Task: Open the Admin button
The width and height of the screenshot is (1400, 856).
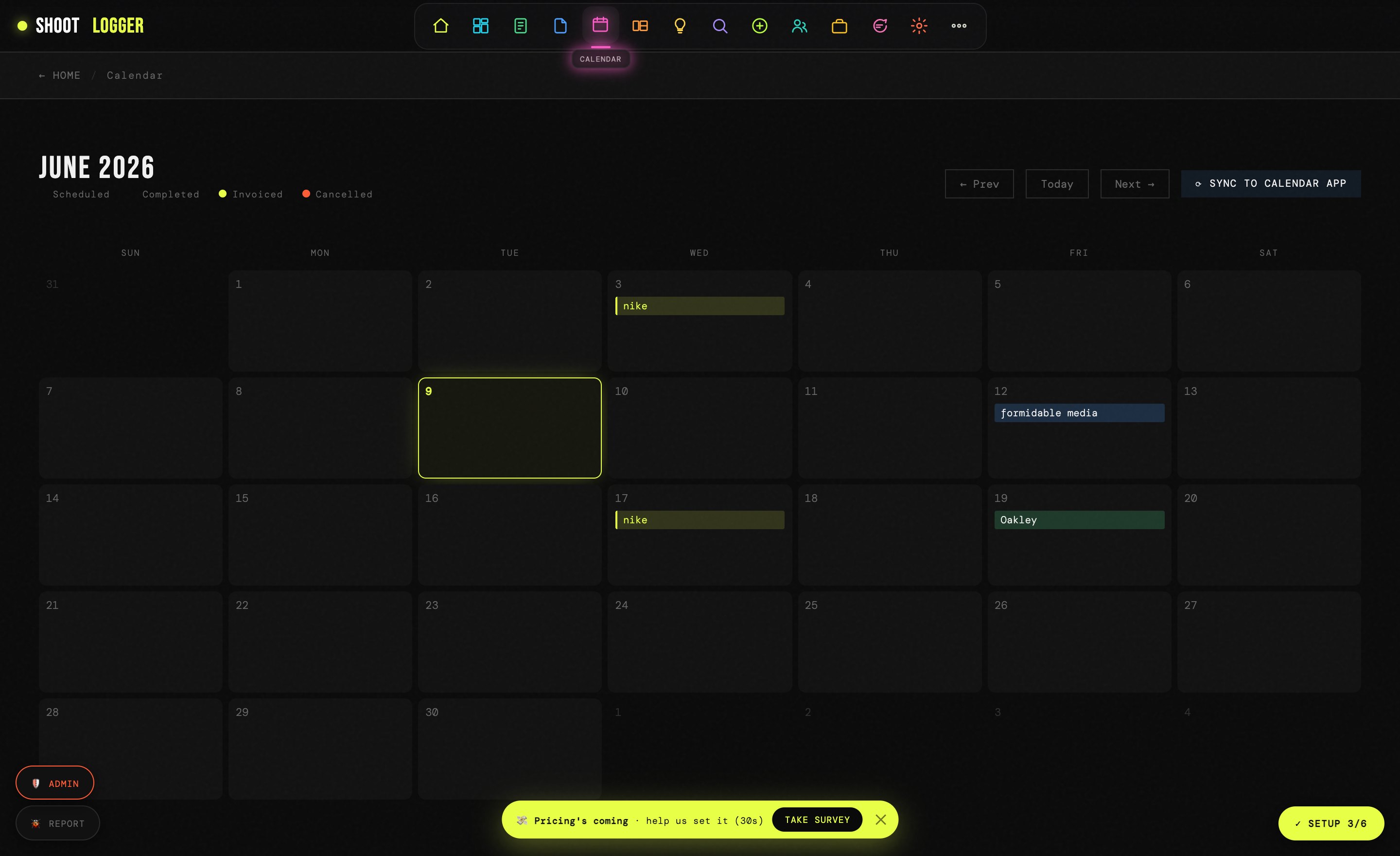Action: [x=54, y=783]
